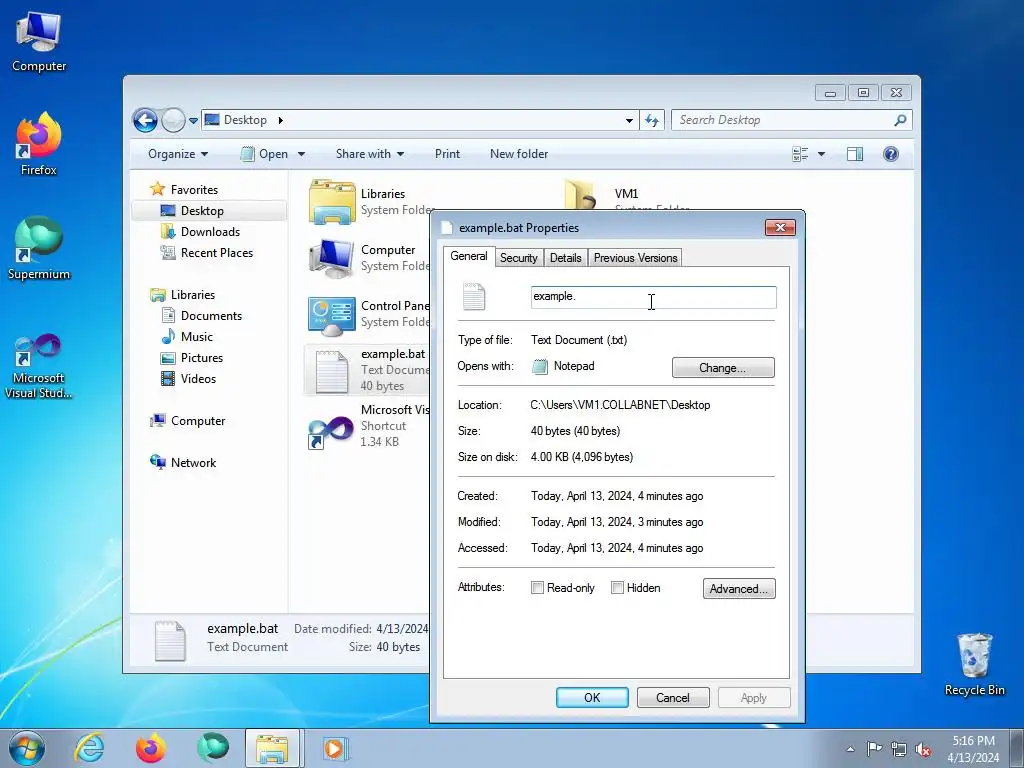The width and height of the screenshot is (1024, 768).
Task: Click the taskbar Windows Explorer icon
Action: coord(272,748)
